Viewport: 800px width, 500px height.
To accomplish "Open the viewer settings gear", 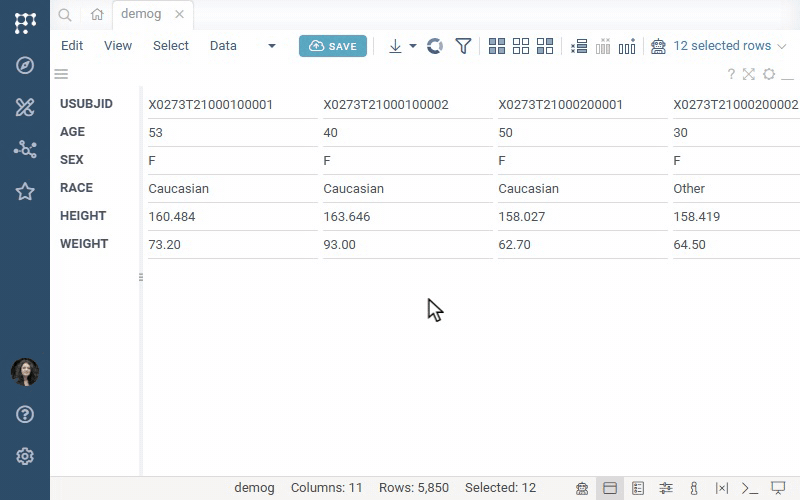I will click(769, 74).
